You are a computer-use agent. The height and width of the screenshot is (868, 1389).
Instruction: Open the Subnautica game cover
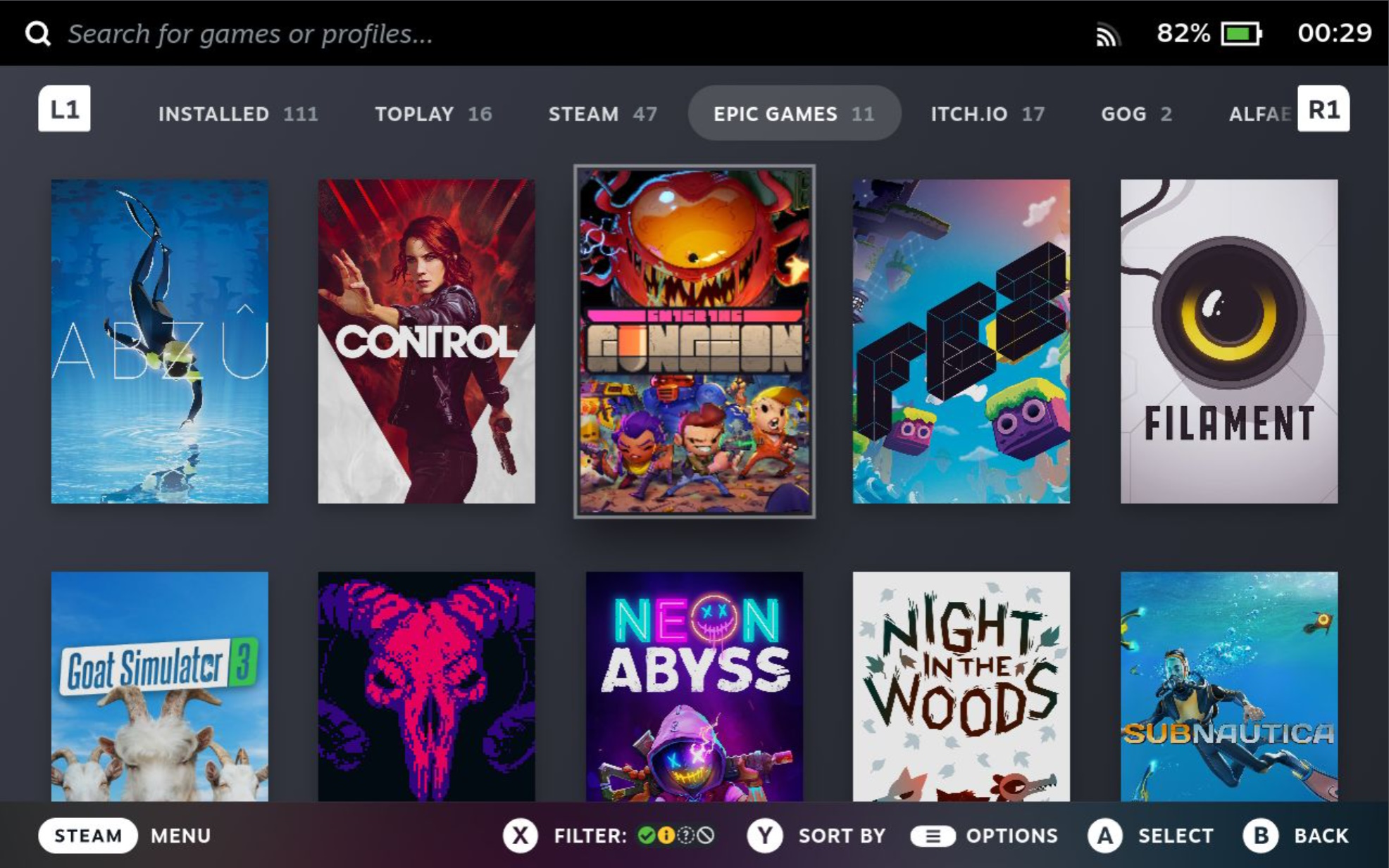coord(1228,686)
